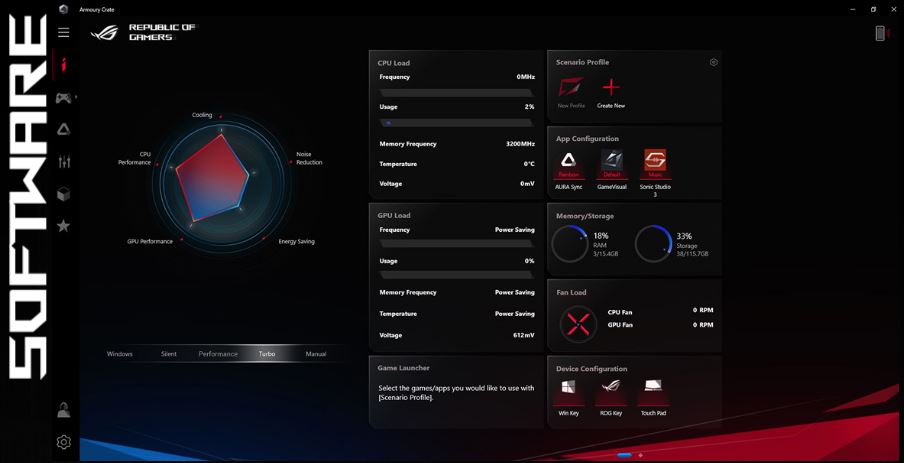
Task: Select the Home info icon in the sidebar
Action: point(64,65)
